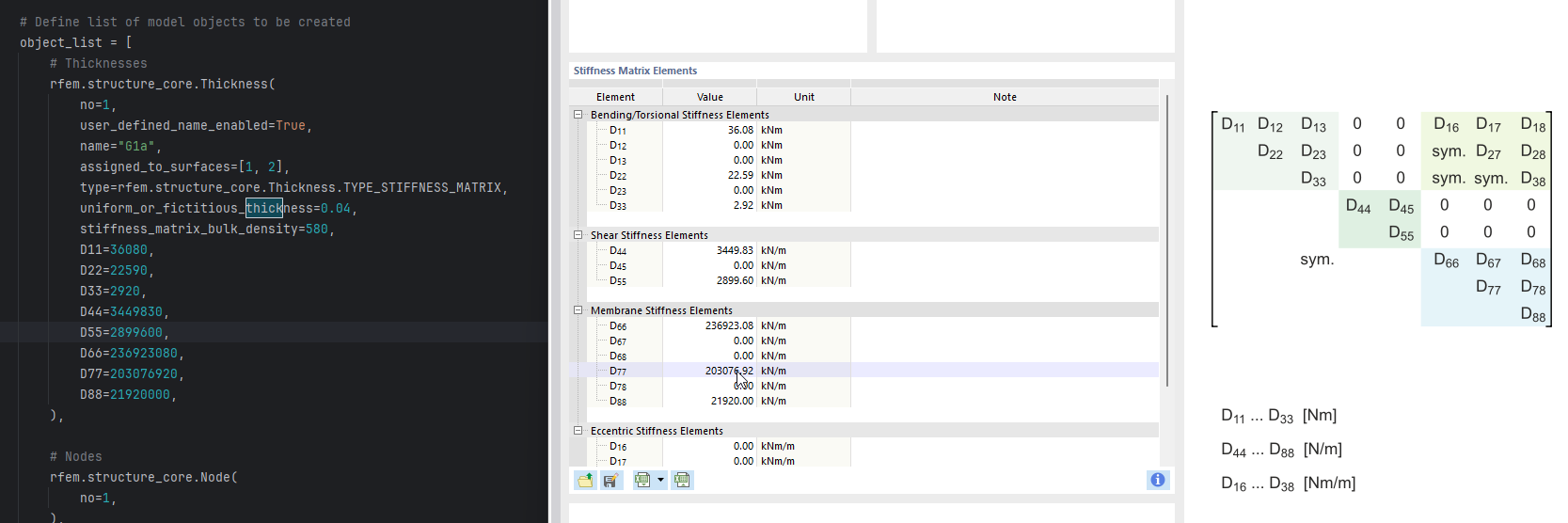Image resolution: width=1568 pixels, height=523 pixels.
Task: Click the Excel export icon
Action: (642, 481)
